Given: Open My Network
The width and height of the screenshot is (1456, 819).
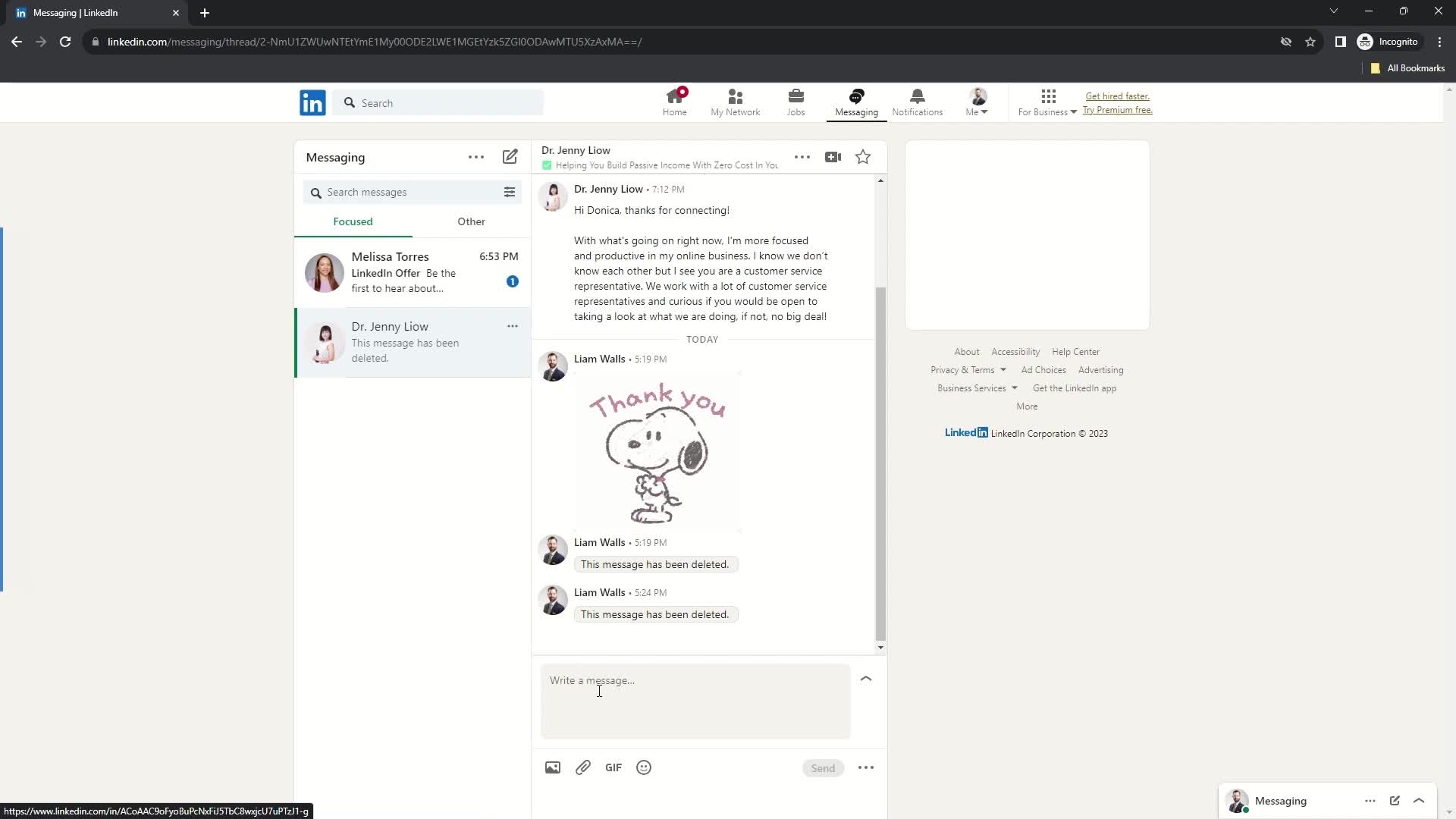Looking at the screenshot, I should point(735,102).
